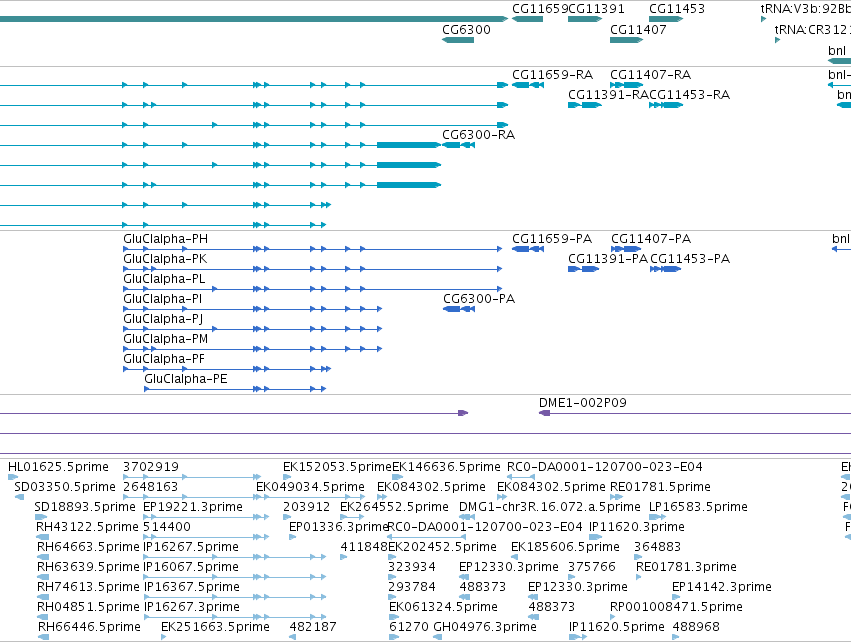
Task: Open EST EP14142.3prime
Action: [x=721, y=587]
